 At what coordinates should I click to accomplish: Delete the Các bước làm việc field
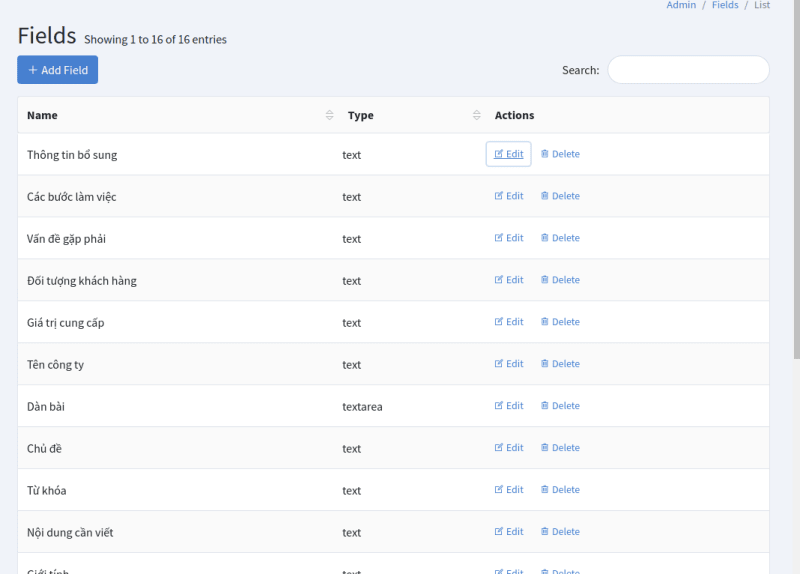click(x=560, y=196)
